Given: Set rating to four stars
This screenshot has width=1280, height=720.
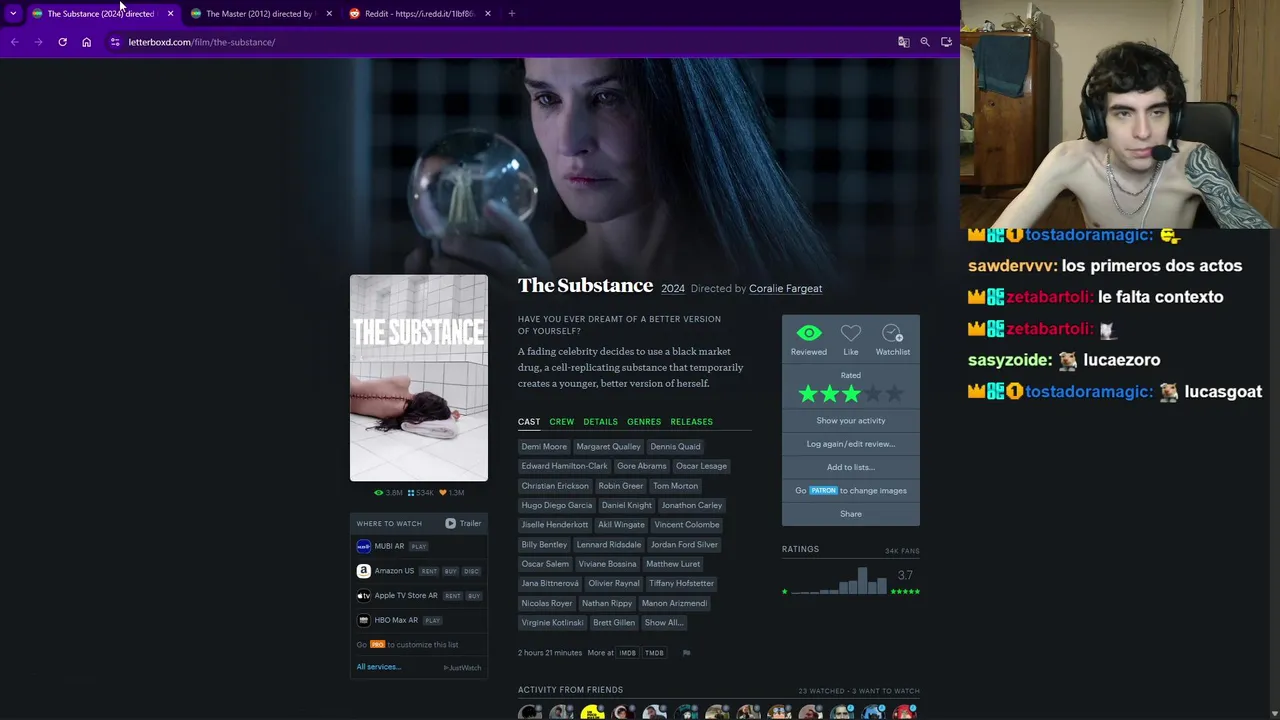Looking at the screenshot, I should pyautogui.click(x=873, y=394).
